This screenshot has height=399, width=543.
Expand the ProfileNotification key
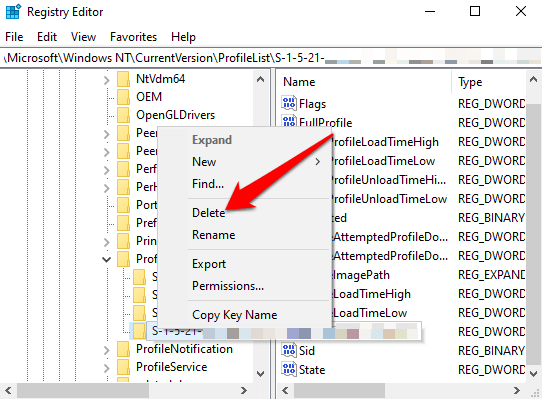pyautogui.click(x=107, y=351)
